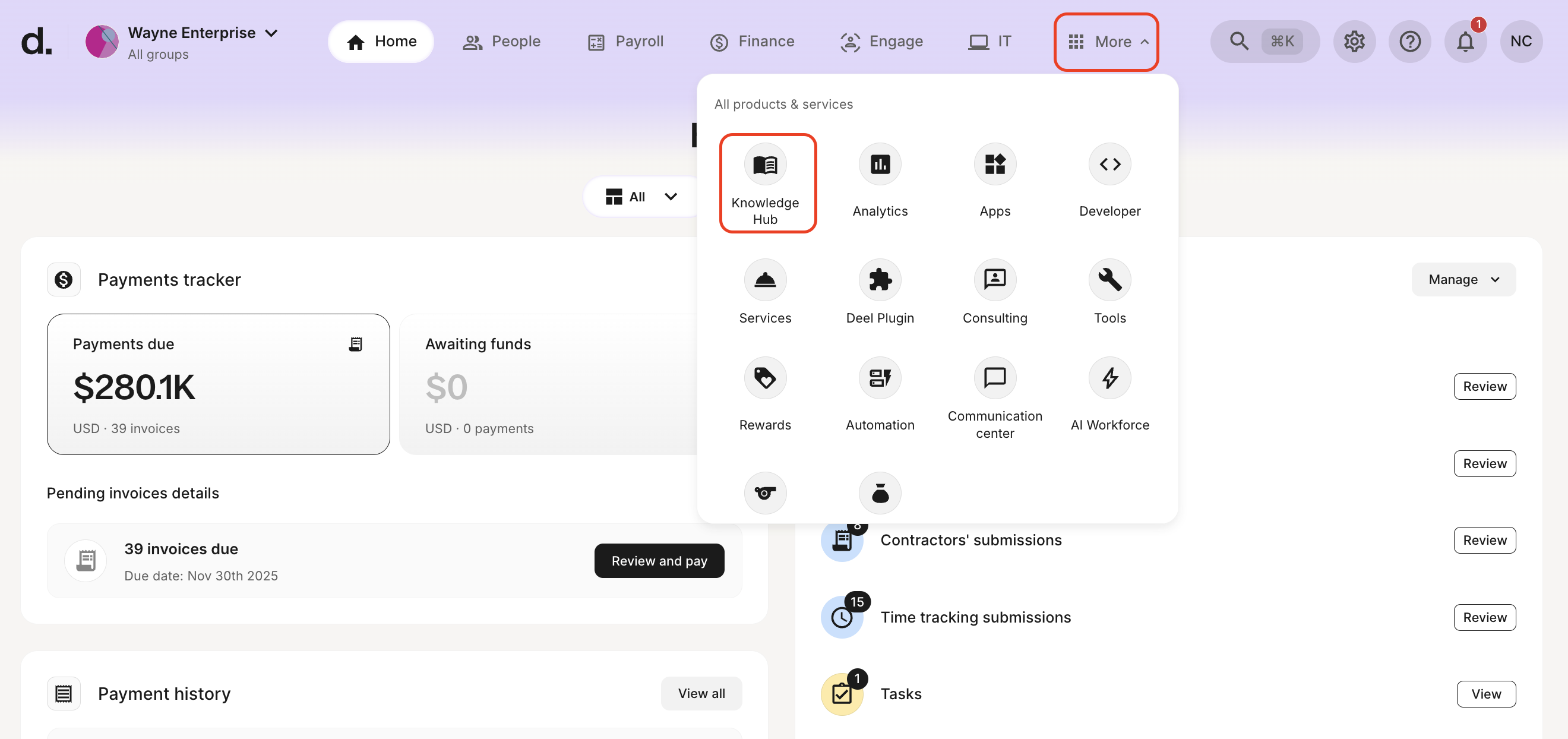Review the time tracking submissions
This screenshot has height=739, width=1568.
tap(1485, 617)
